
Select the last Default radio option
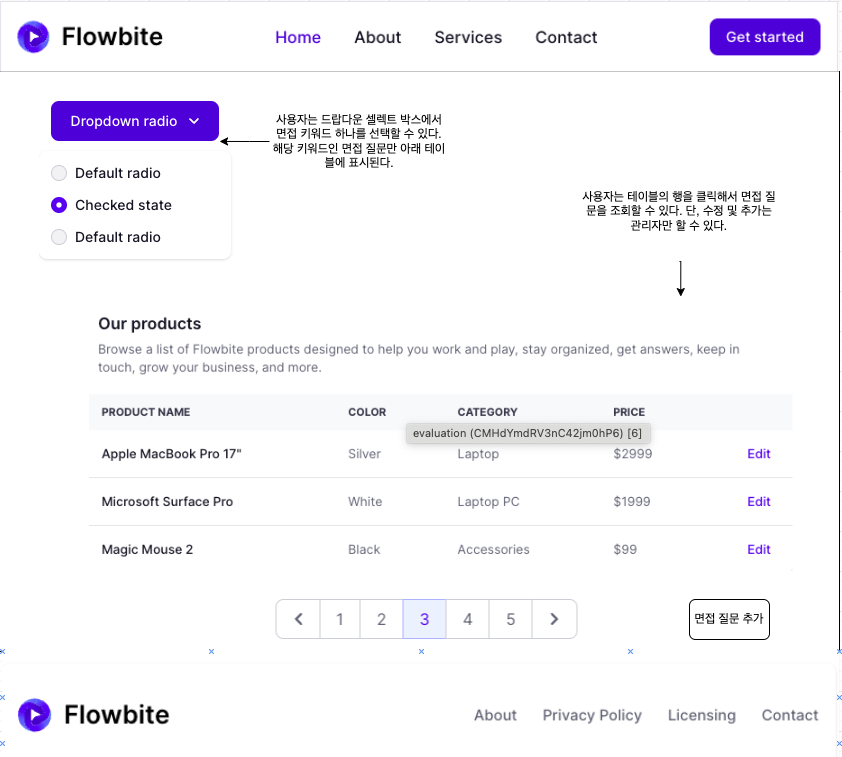coord(59,237)
